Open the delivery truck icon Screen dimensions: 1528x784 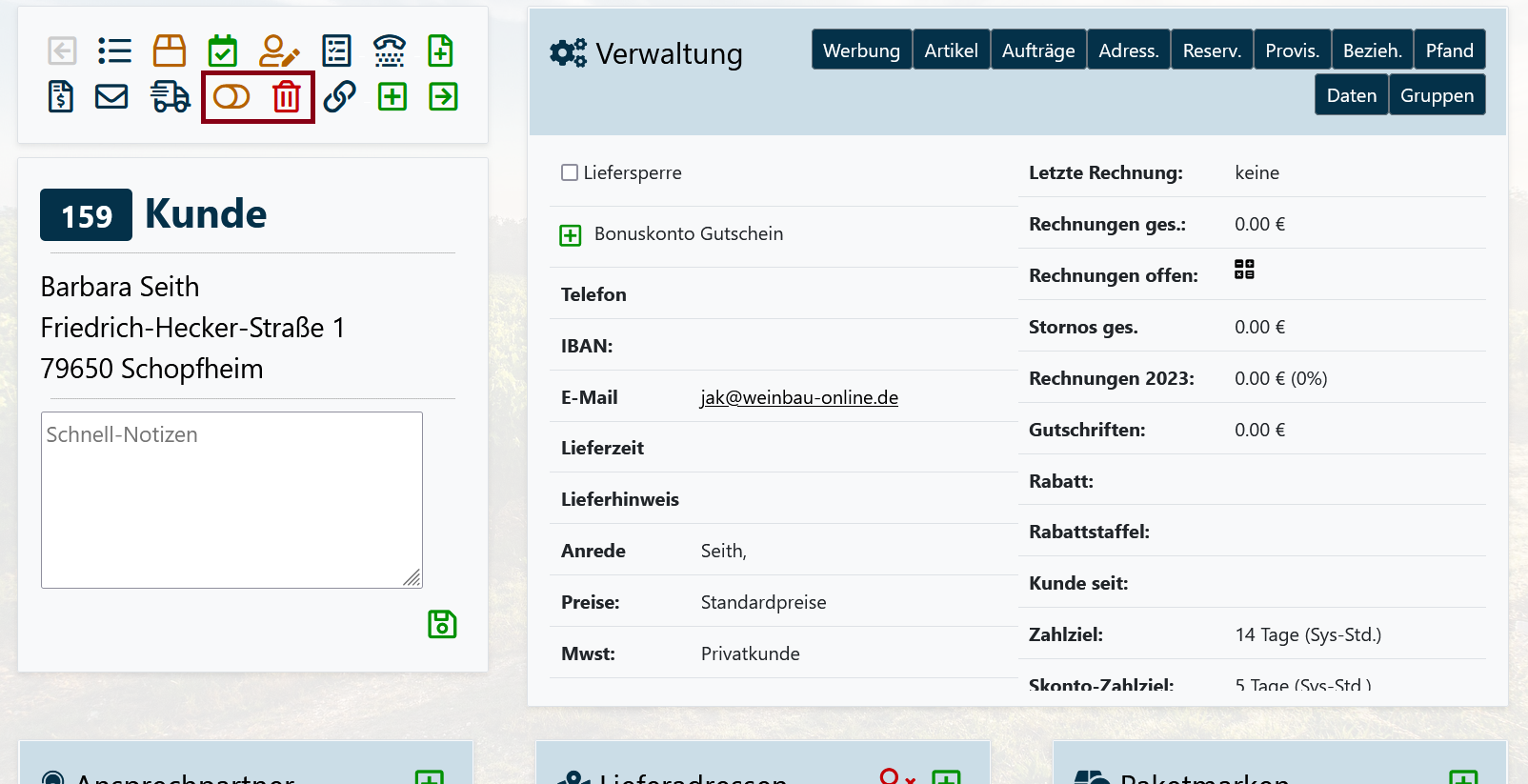pyautogui.click(x=171, y=97)
